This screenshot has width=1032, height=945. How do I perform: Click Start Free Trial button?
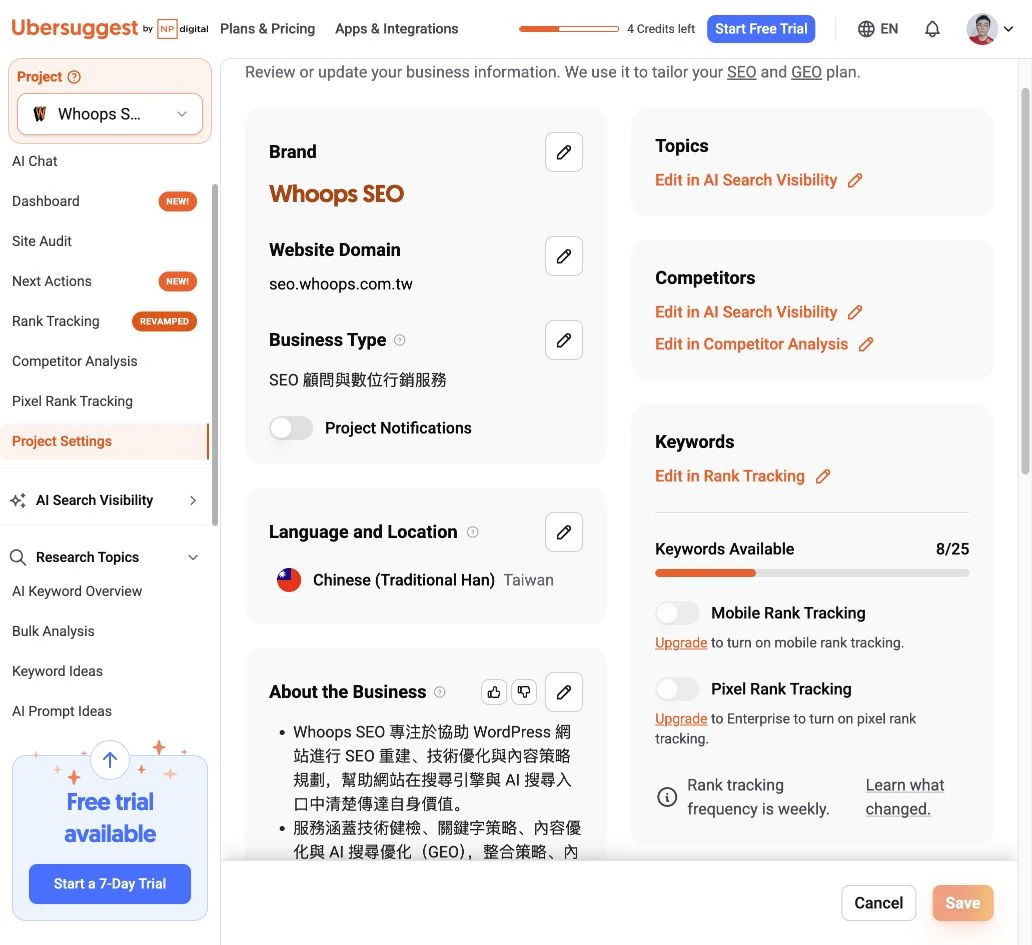point(761,29)
